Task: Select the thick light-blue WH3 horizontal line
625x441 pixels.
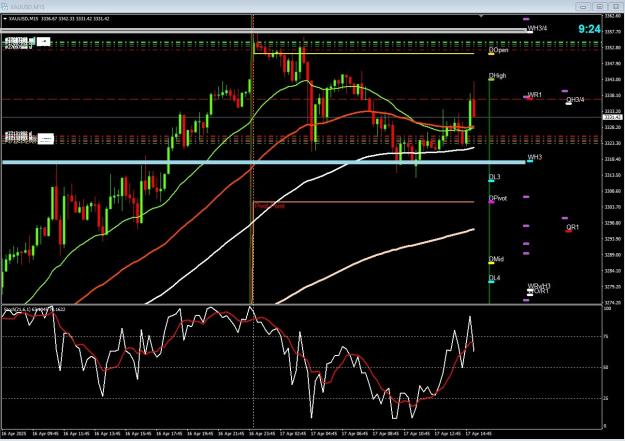Action: (263, 162)
